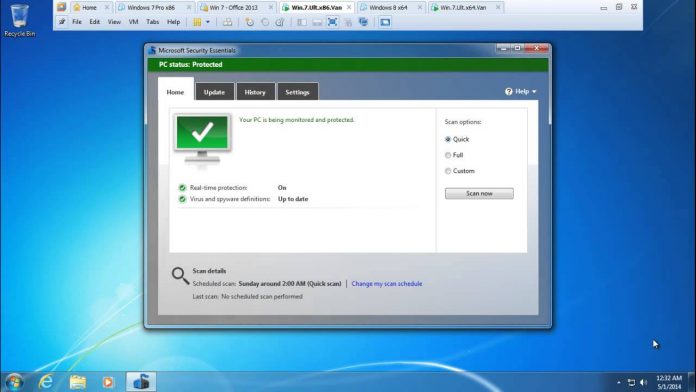Viewport: 696px width, 392px height.
Task: Open the File menu
Action: pyautogui.click(x=77, y=21)
